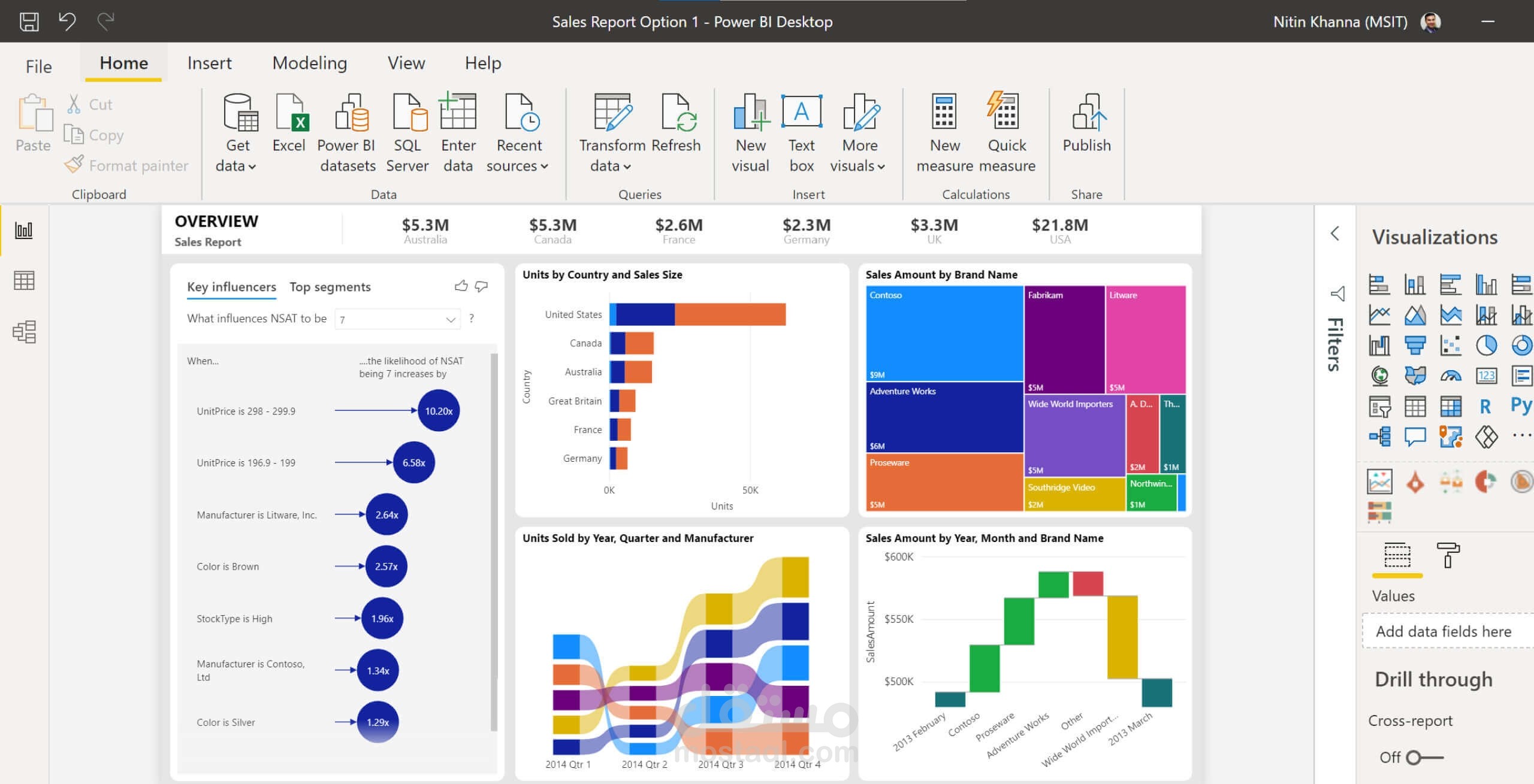Select Manufacturer is Litware influencer row
Viewport: 1534px width, 784px height.
pos(301,514)
